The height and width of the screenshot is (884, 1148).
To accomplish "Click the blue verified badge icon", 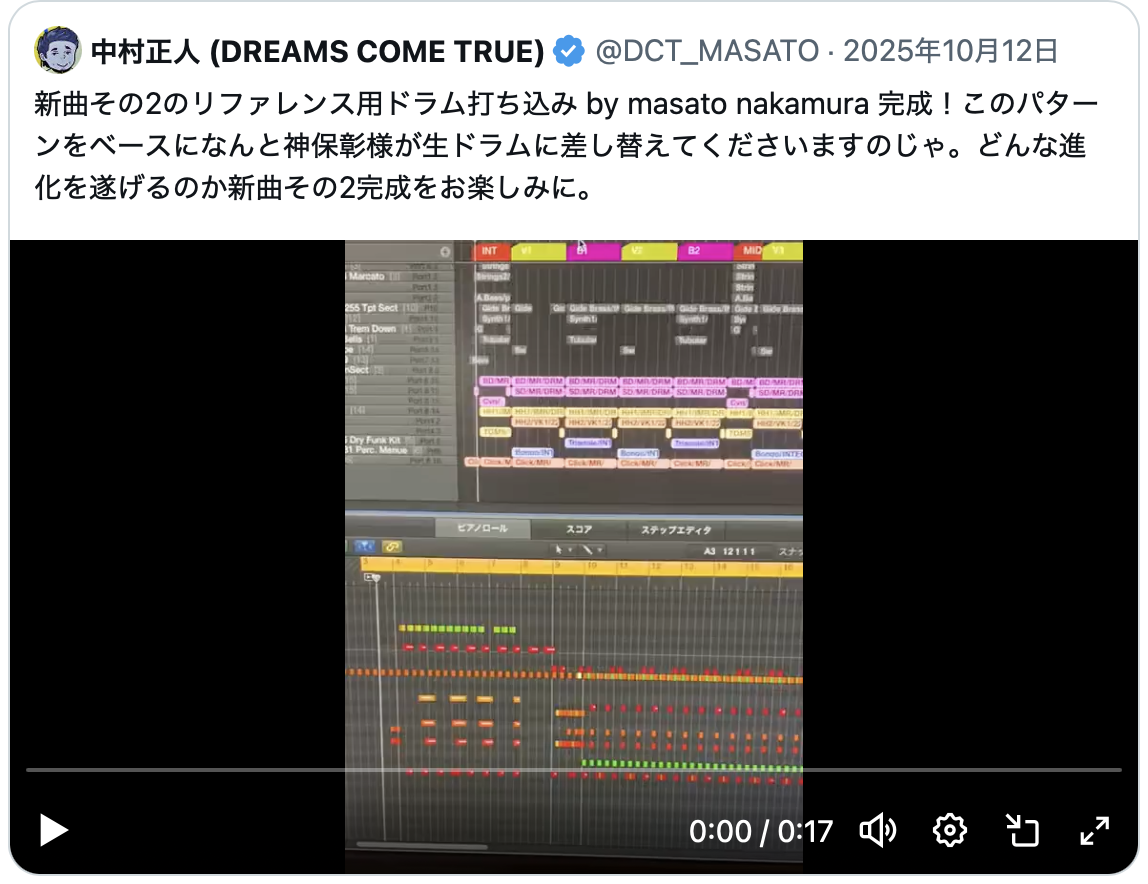I will [x=568, y=51].
